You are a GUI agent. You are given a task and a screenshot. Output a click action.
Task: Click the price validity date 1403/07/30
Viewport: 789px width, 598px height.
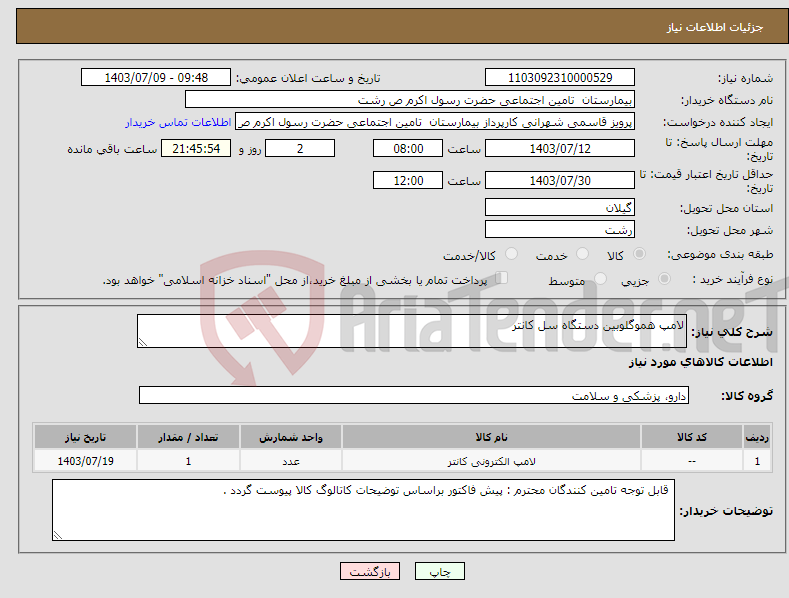[560, 180]
